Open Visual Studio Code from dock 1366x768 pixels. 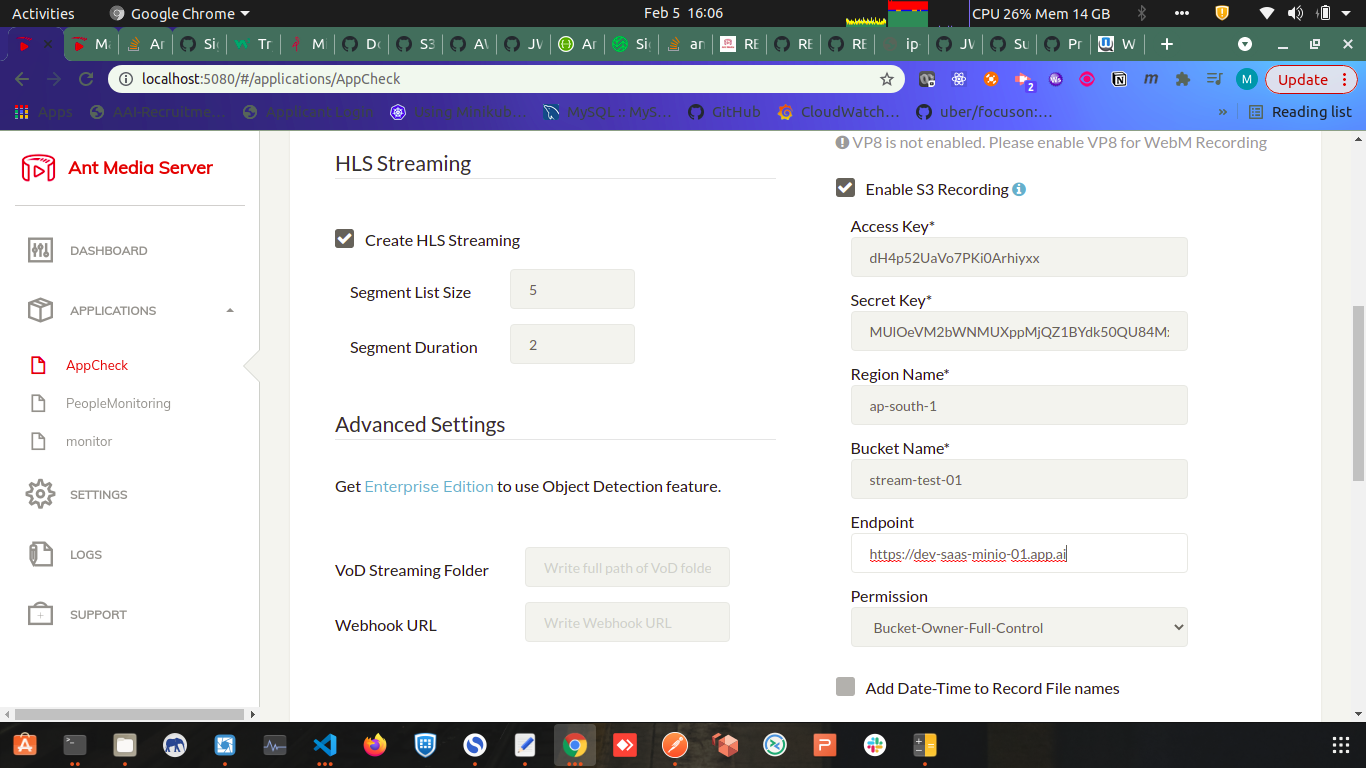click(324, 745)
